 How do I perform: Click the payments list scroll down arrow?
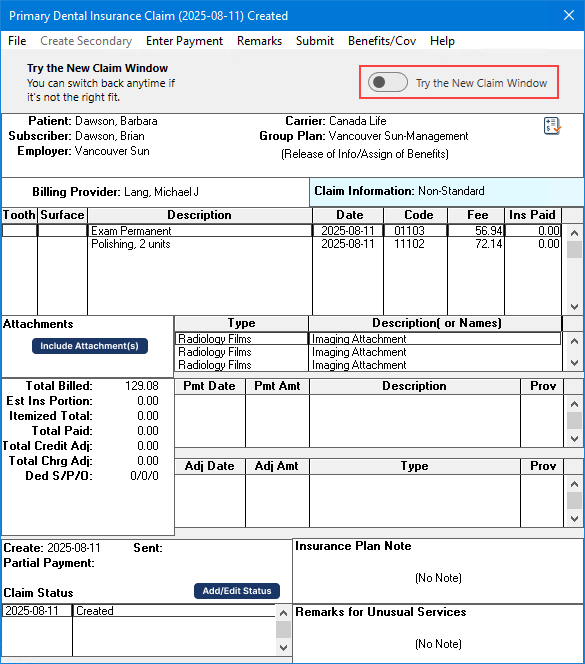(x=574, y=439)
